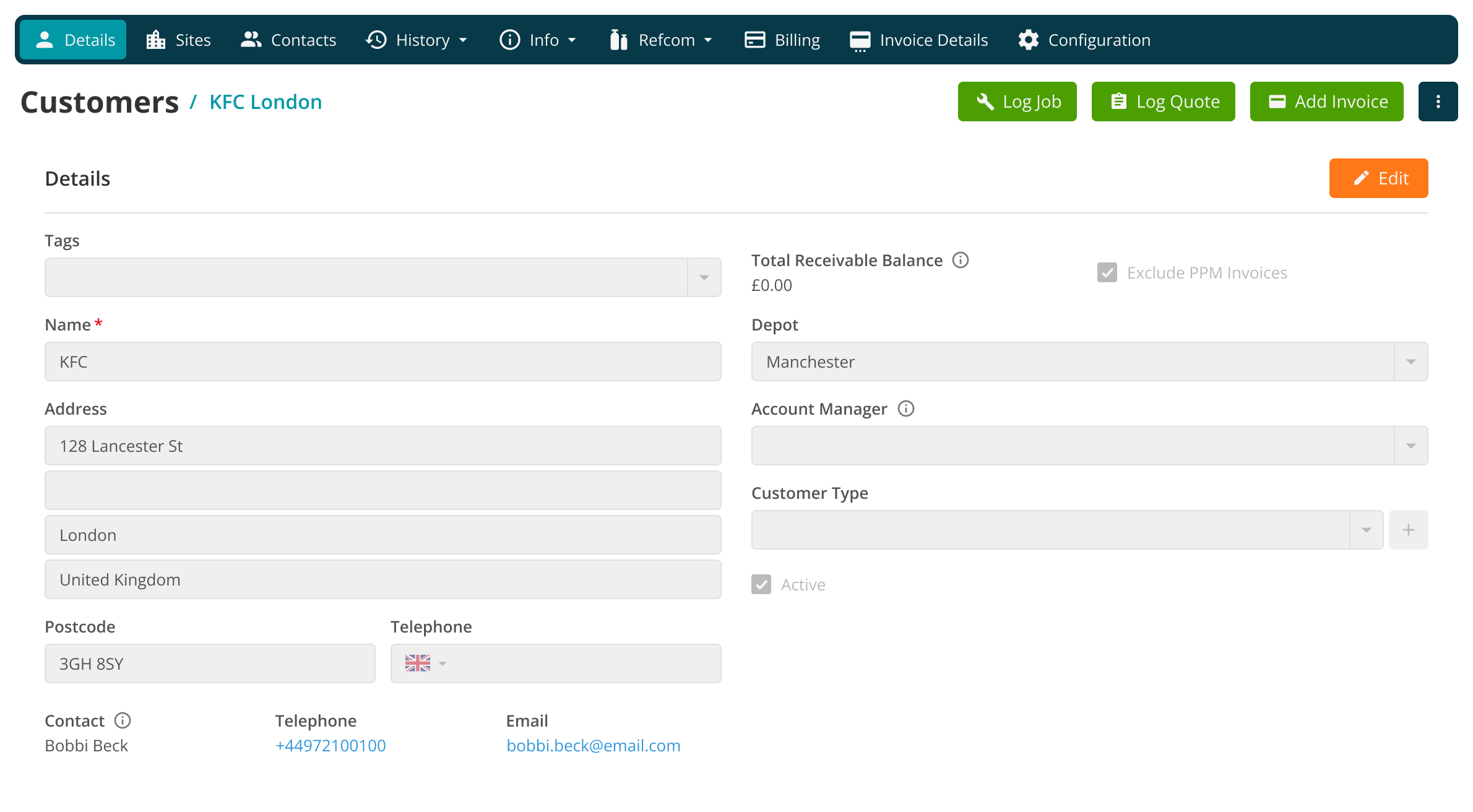This screenshot has height=812, width=1473.
Task: Click the Telephone number input field
Action: (x=556, y=663)
